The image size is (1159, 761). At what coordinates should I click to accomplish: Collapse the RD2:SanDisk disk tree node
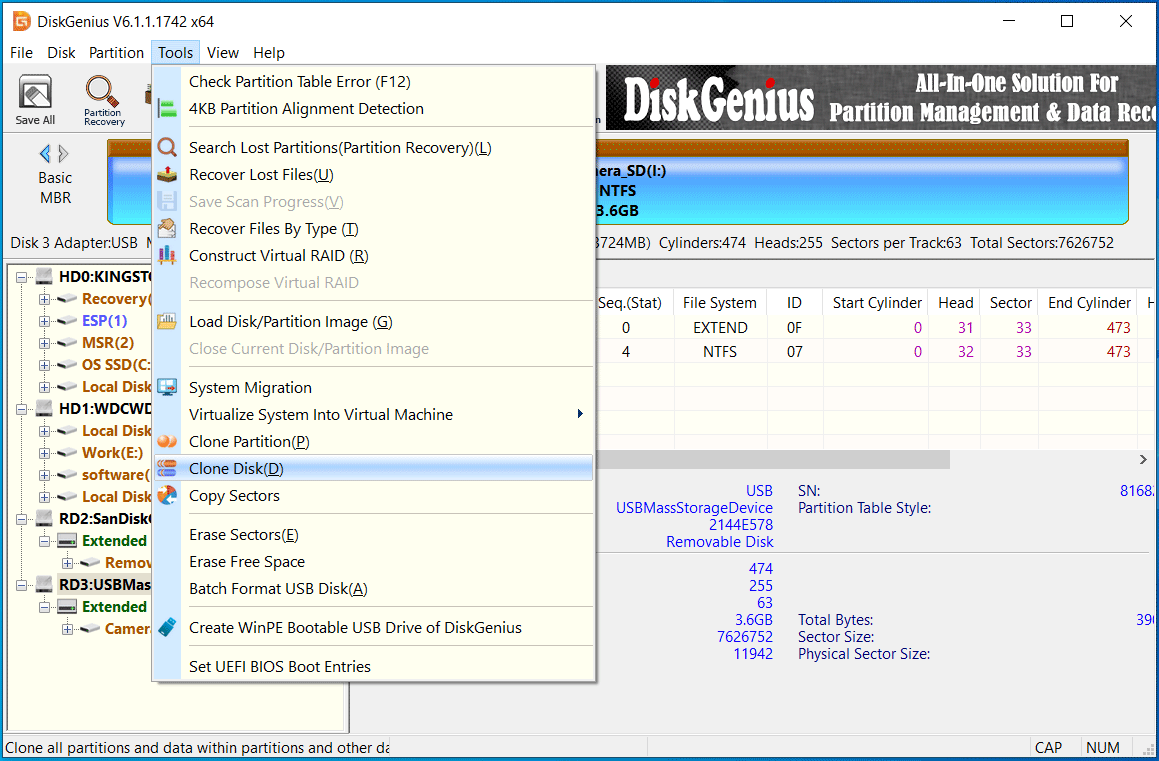point(21,519)
